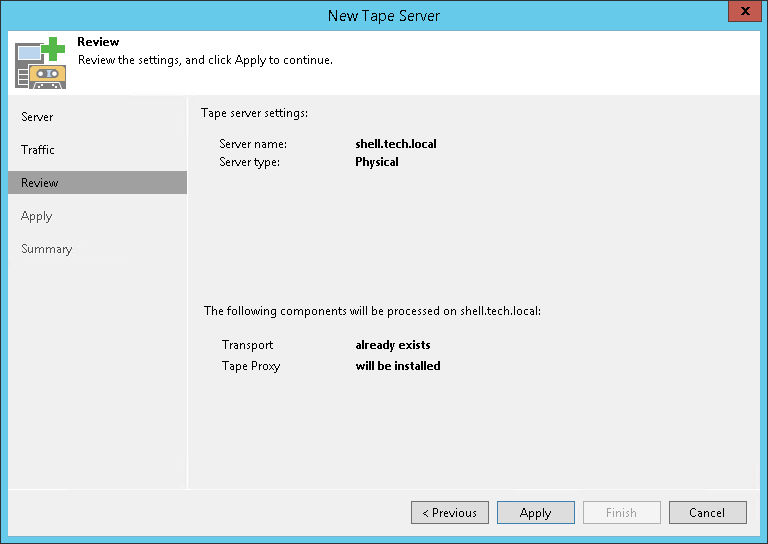The image size is (768, 544).
Task: Select the Review step in sidebar
Action: (x=40, y=183)
